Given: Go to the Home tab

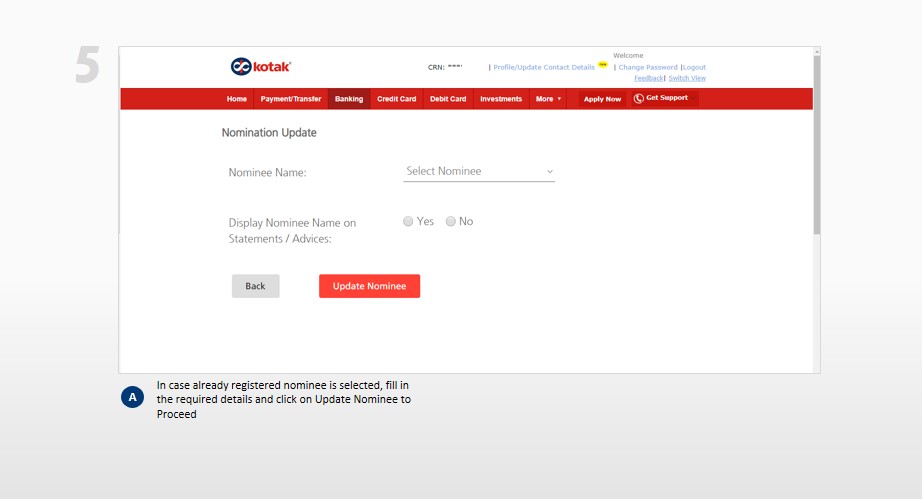Looking at the screenshot, I should pyautogui.click(x=237, y=99).
